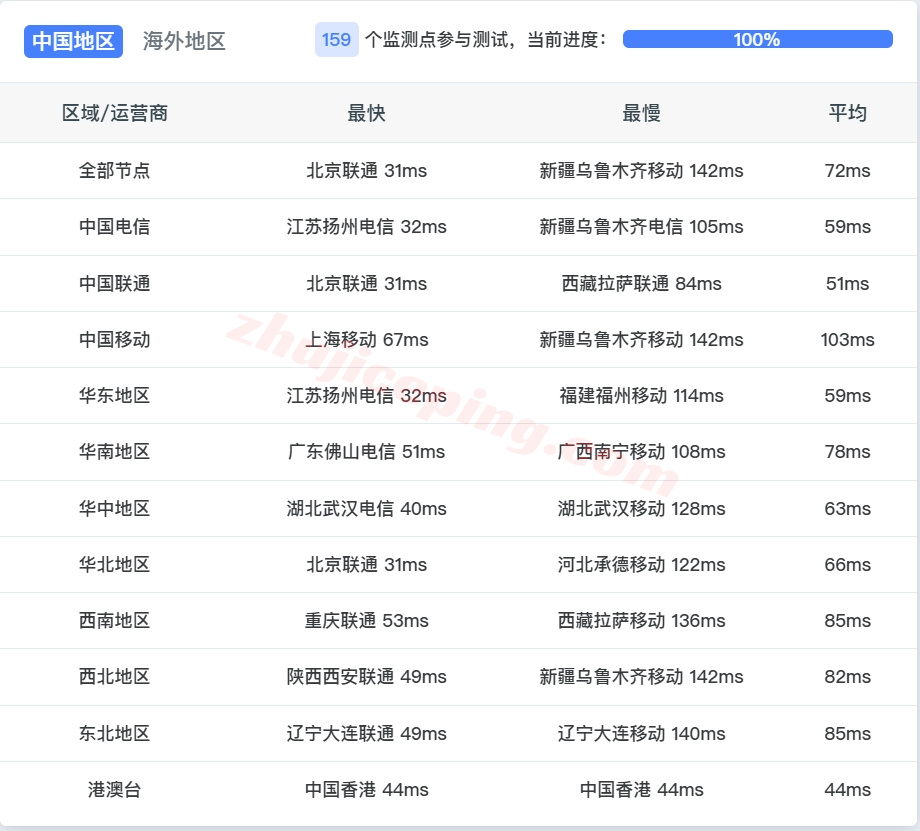Click the 福建福州移动 114ms slowest cell

pos(641,396)
